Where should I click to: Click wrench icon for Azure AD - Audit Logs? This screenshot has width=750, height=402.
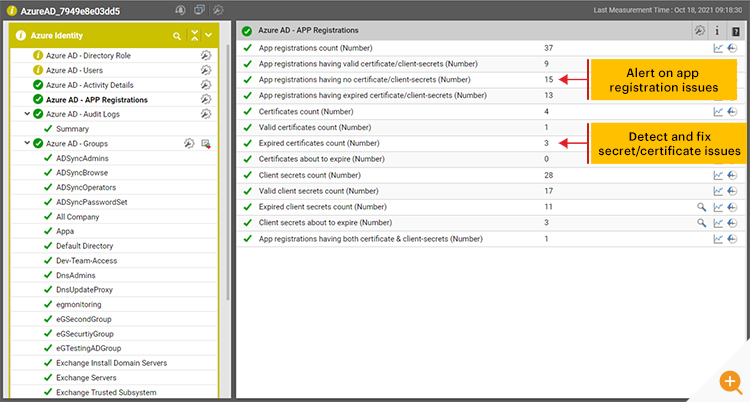(x=206, y=114)
